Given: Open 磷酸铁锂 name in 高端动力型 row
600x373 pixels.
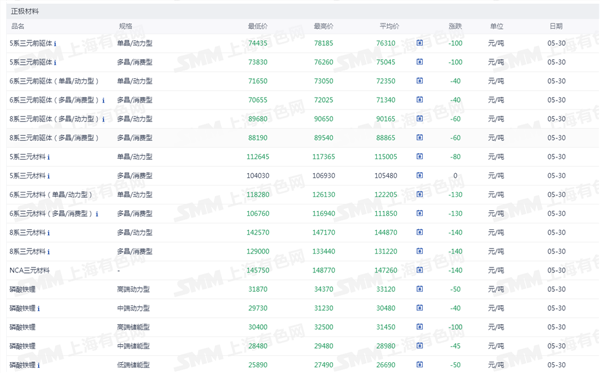Looking at the screenshot, I should pyautogui.click(x=23, y=289).
